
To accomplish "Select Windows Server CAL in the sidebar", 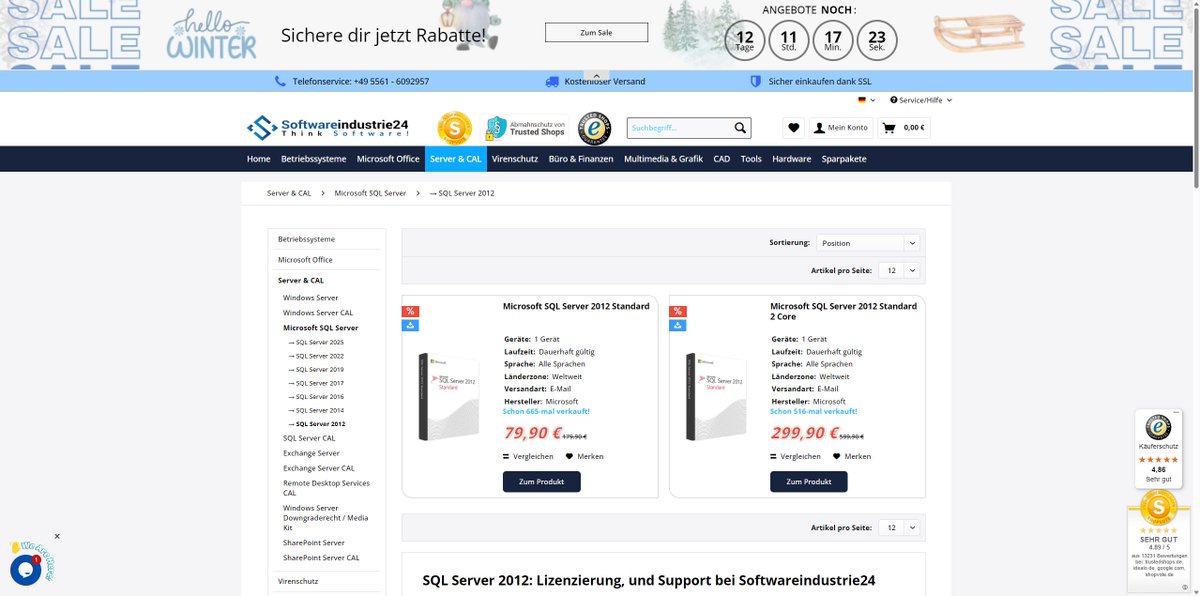I will tap(318, 313).
